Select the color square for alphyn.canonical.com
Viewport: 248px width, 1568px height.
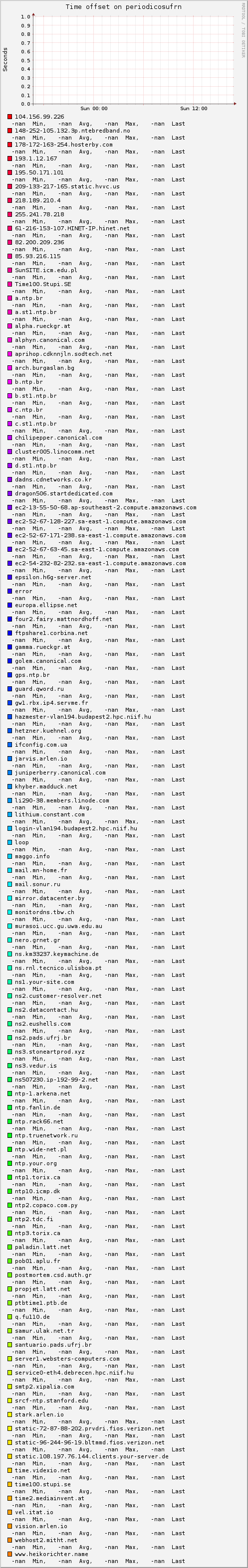(10, 339)
